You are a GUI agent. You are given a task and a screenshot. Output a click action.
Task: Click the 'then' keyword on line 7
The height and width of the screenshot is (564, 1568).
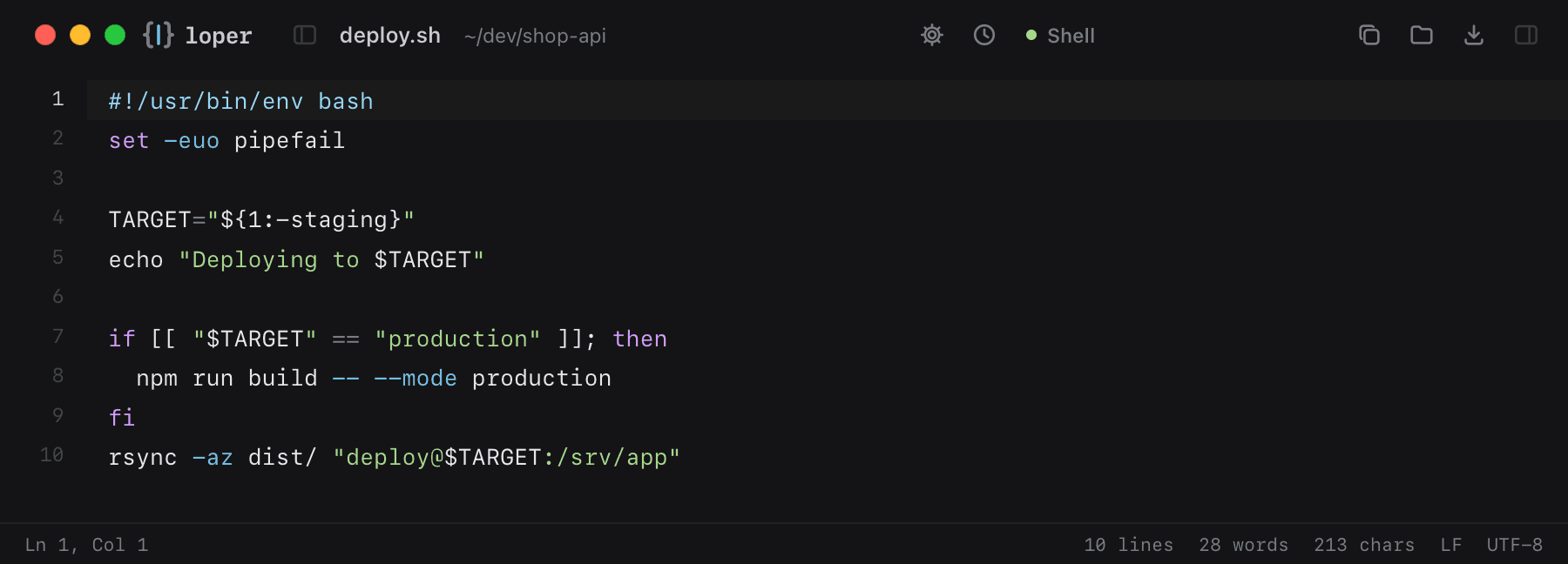(639, 339)
